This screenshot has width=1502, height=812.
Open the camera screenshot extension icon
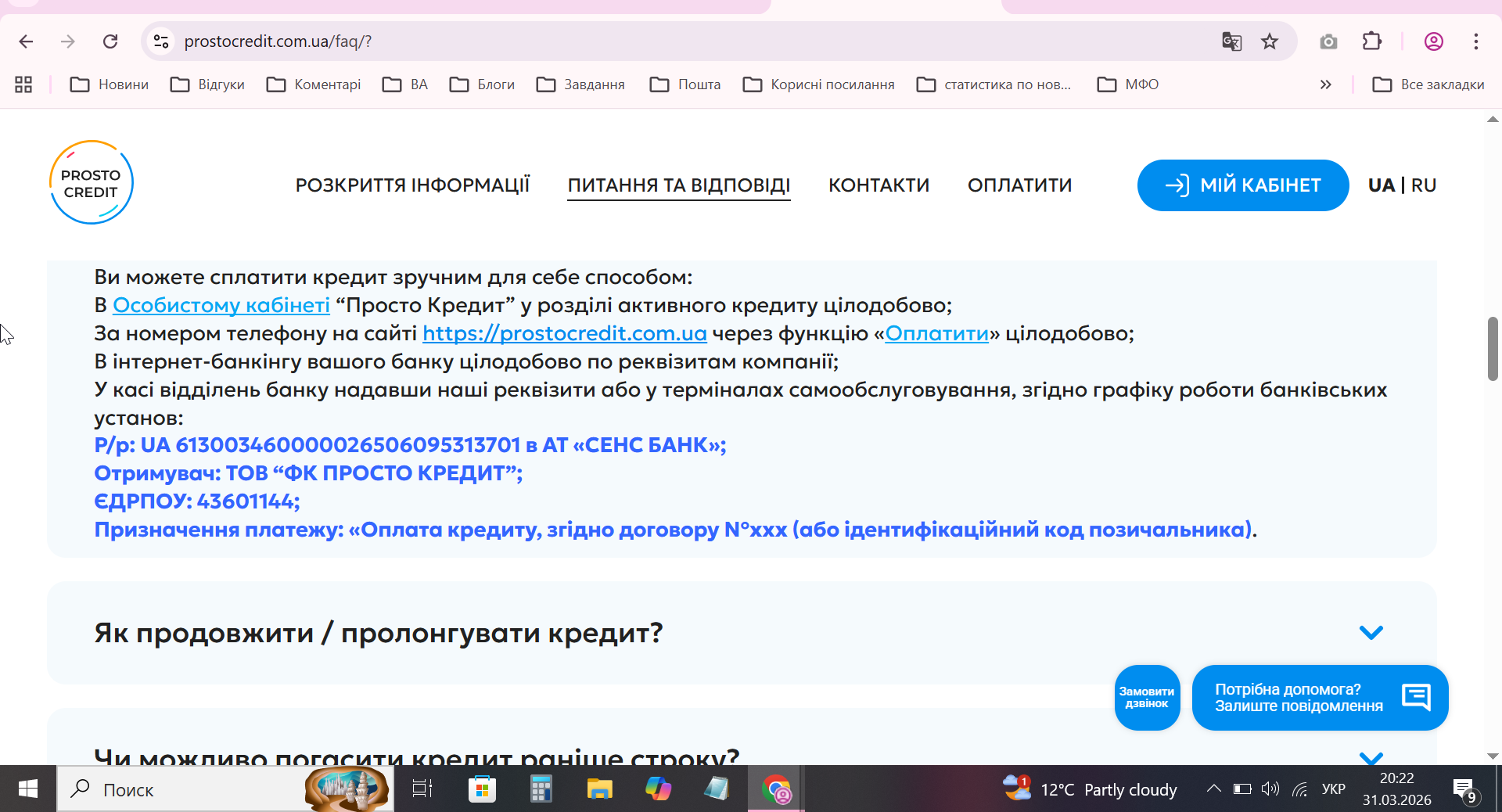coord(1328,41)
